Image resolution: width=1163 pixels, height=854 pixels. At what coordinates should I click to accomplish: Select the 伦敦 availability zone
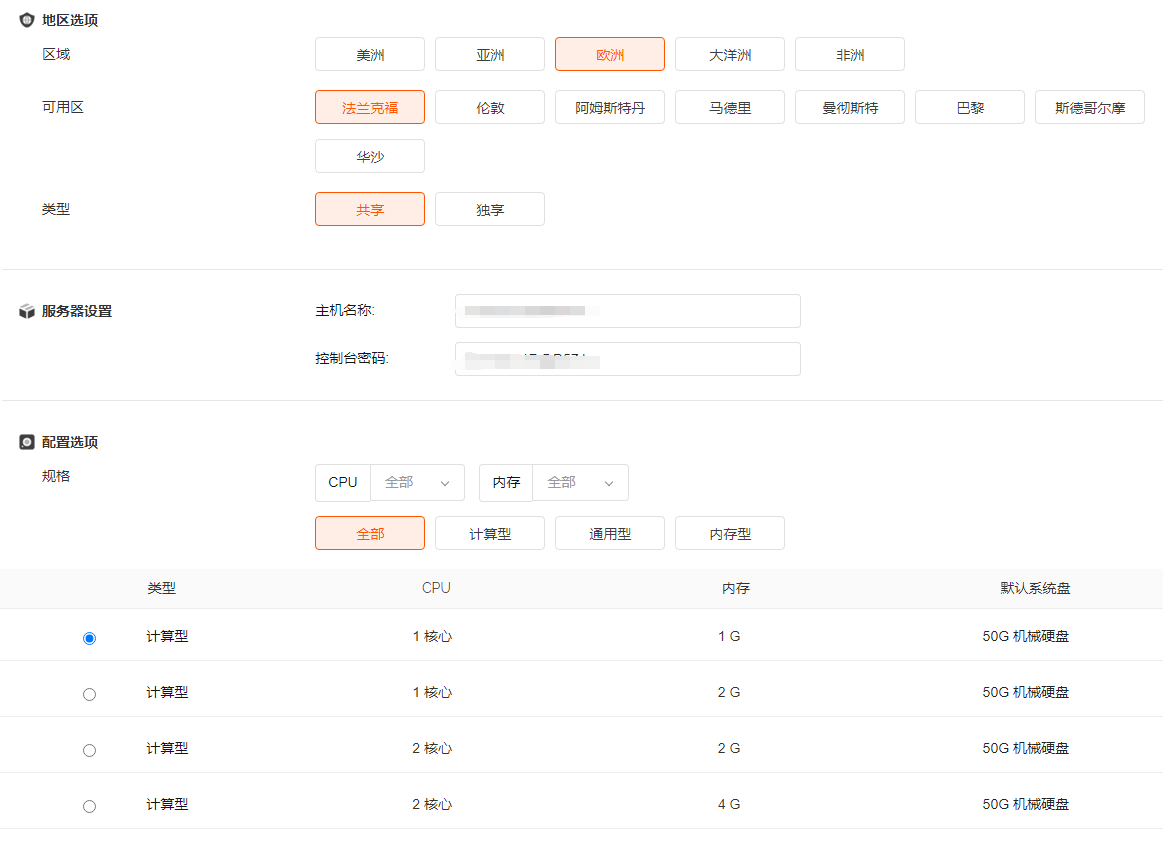[x=490, y=107]
